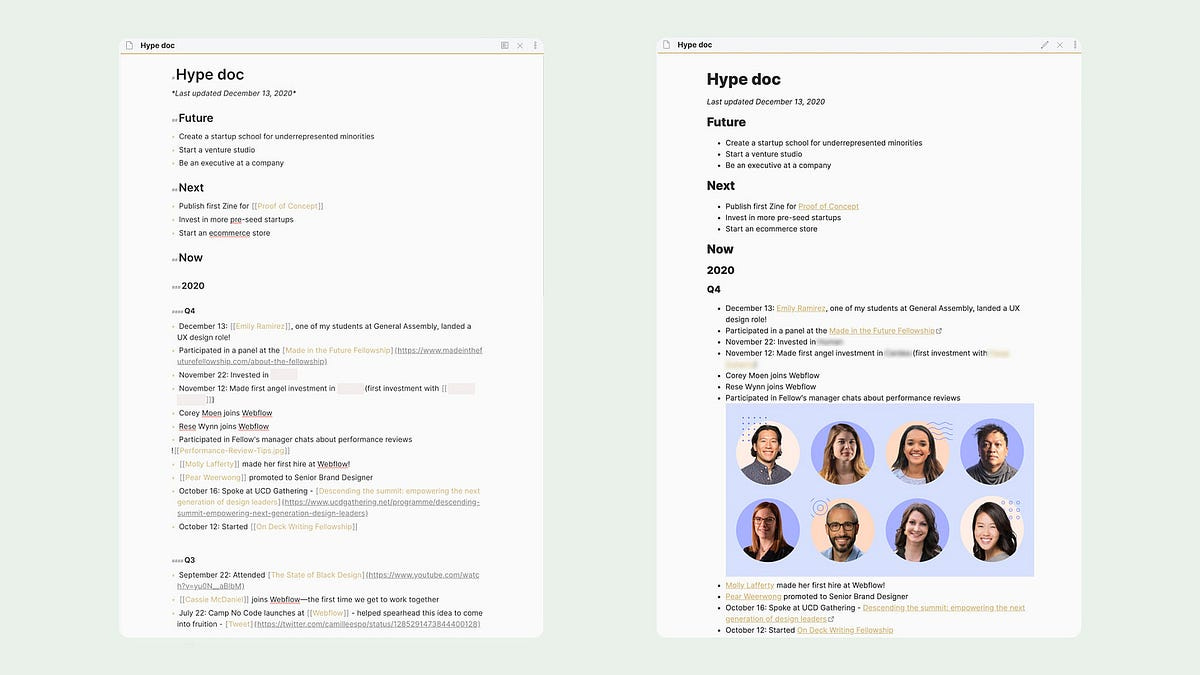The image size is (1200, 675).
Task: Click file icon in left pane header
Action: (x=128, y=45)
